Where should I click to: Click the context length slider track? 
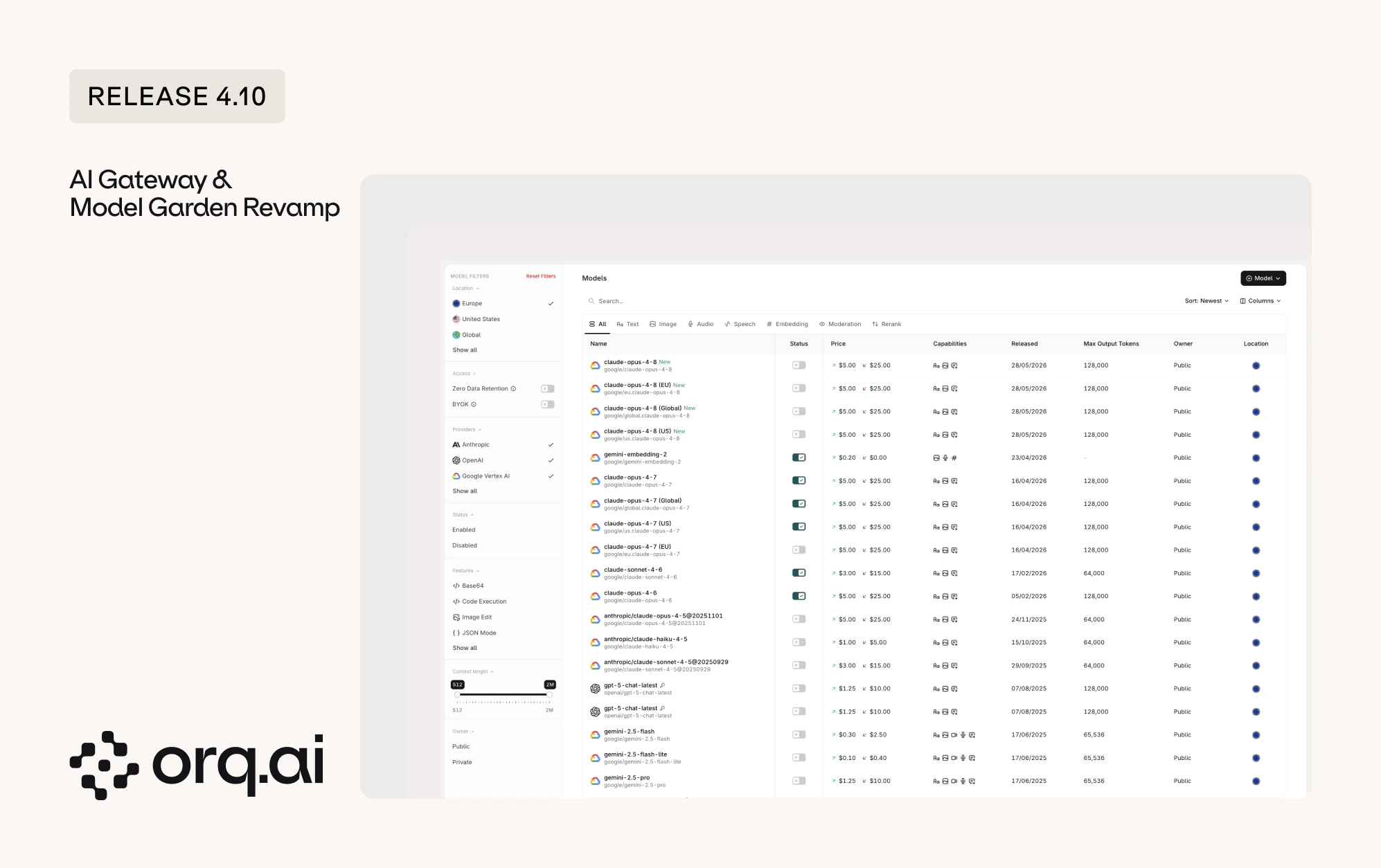504,694
